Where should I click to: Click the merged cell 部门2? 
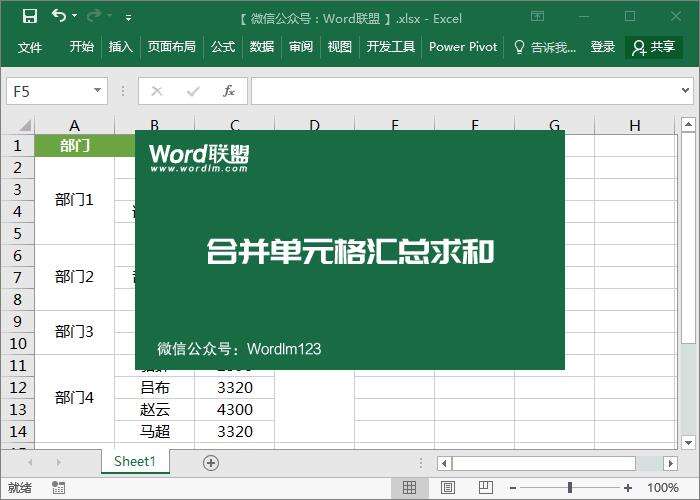click(x=75, y=277)
